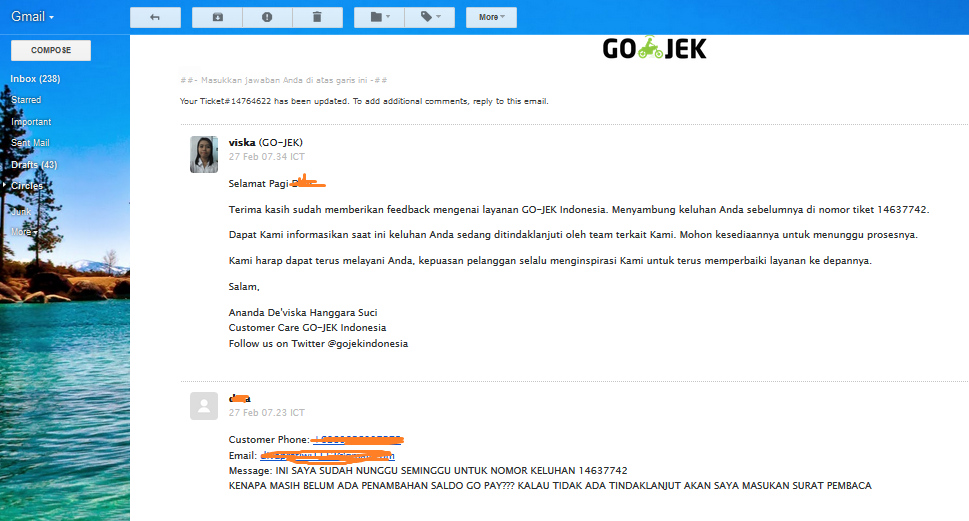Viewport: 969px width, 521px height.
Task: Click the 'Salam,' closing line
Action: coord(244,287)
